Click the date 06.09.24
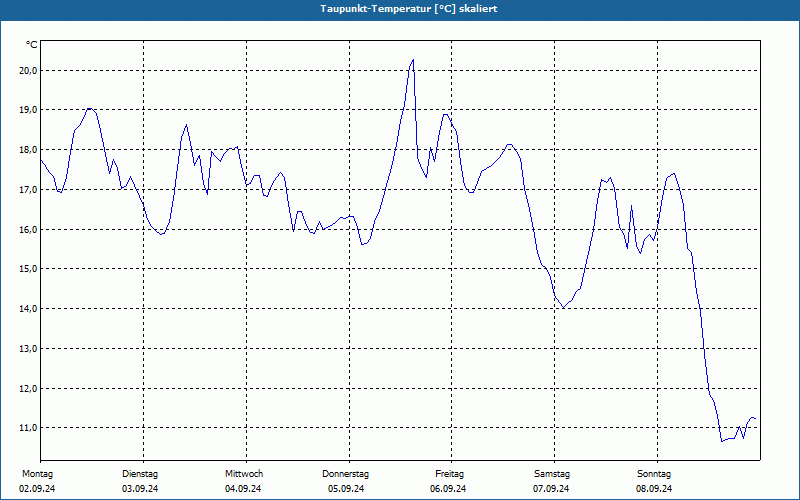Viewport: 800px width, 500px height. 448,489
